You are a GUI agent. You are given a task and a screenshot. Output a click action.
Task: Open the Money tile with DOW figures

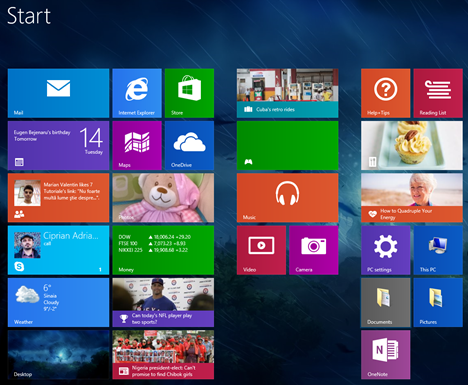[163, 250]
